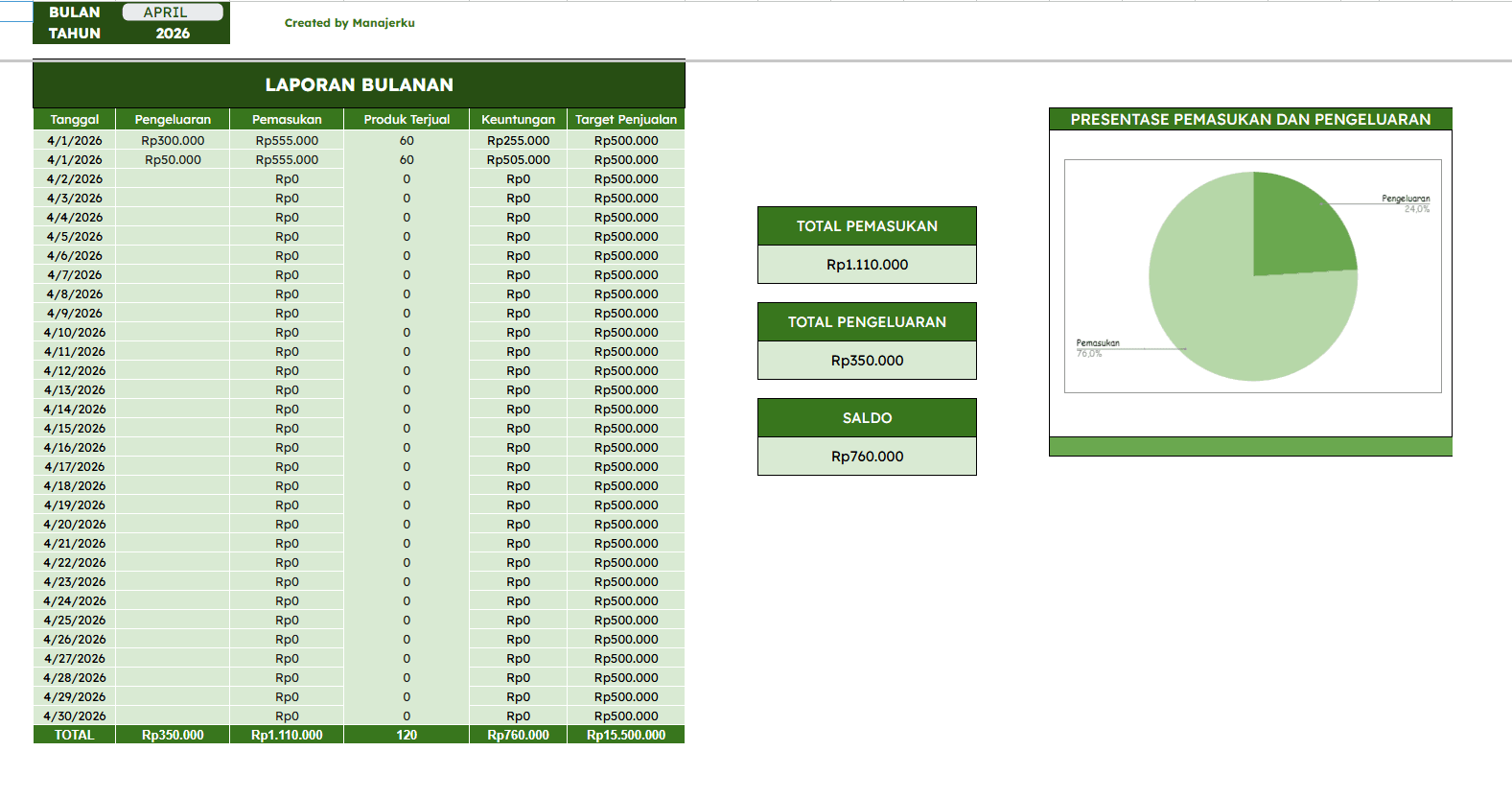Click the date cell 4/20/2026
Screen dimensions: 1512x798
point(75,525)
